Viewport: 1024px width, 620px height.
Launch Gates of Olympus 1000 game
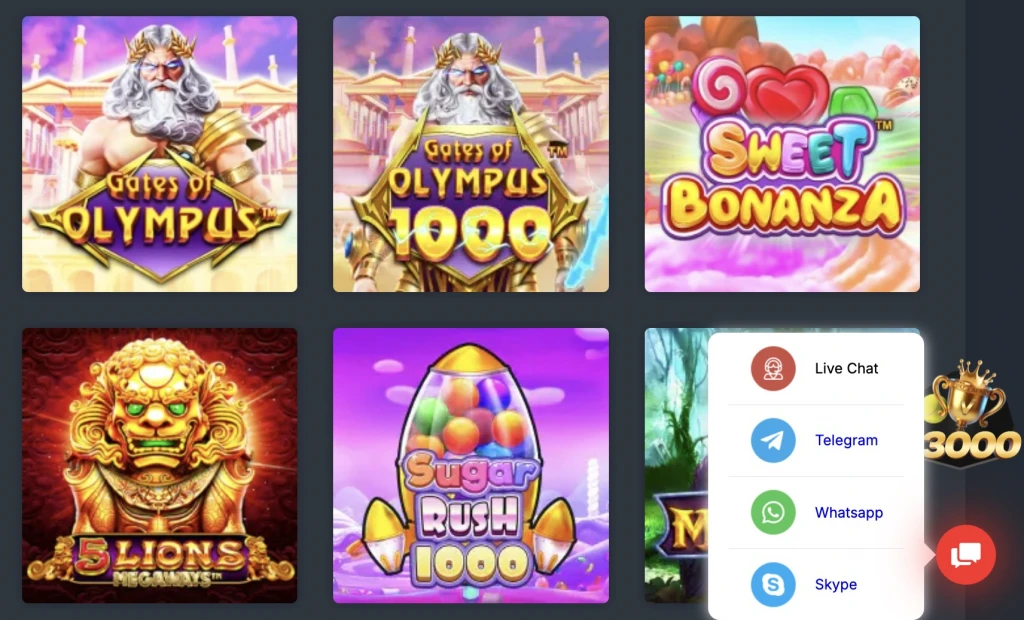[471, 154]
